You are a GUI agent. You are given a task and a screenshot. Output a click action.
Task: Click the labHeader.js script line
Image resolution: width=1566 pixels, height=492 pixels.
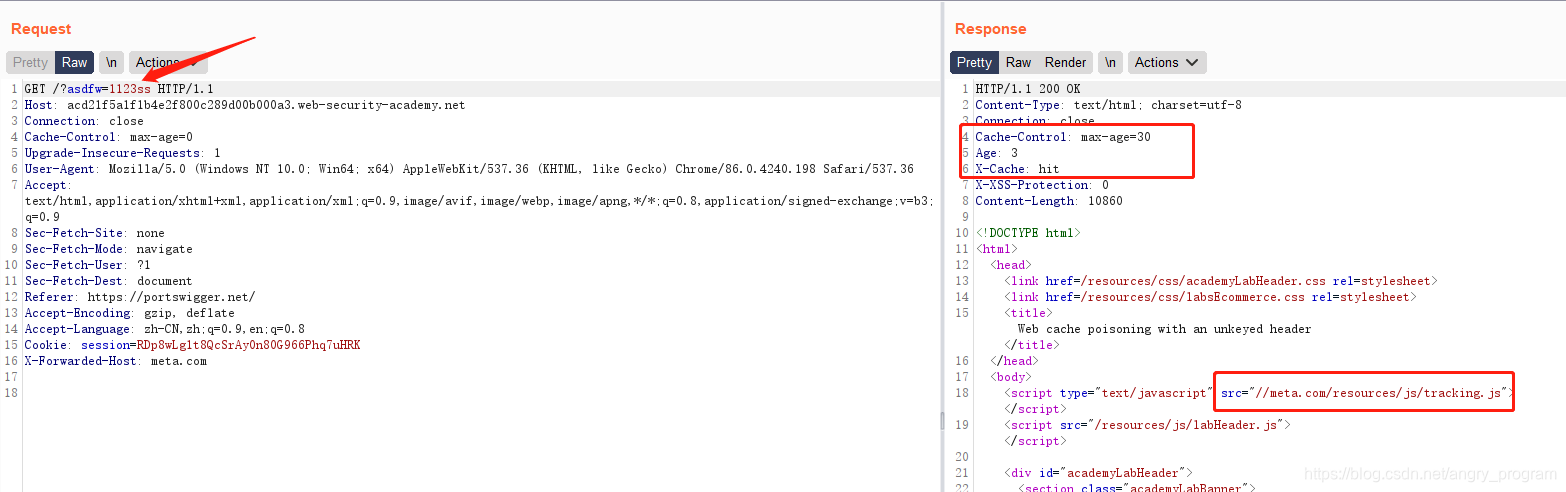pos(1148,425)
